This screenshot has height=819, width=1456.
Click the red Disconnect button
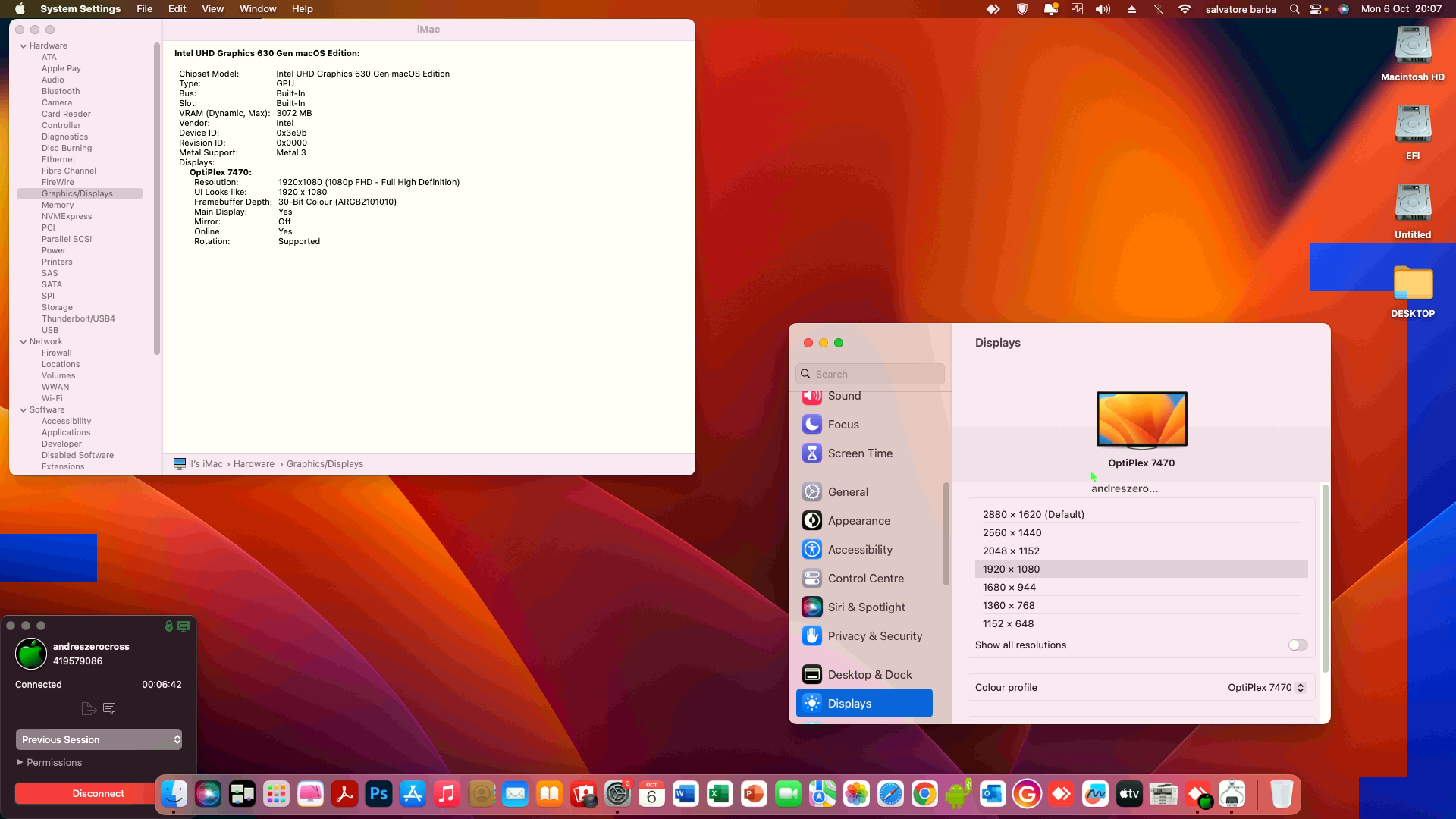pyautogui.click(x=98, y=794)
